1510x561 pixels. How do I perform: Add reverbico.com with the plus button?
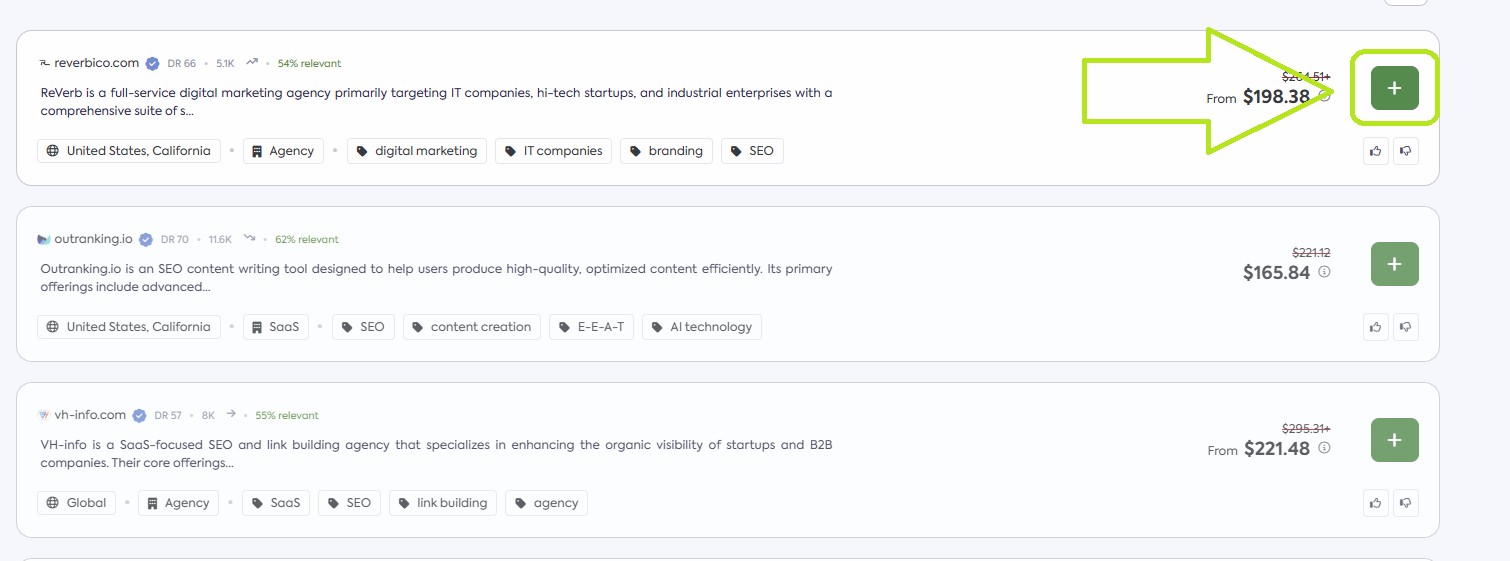(x=1394, y=88)
